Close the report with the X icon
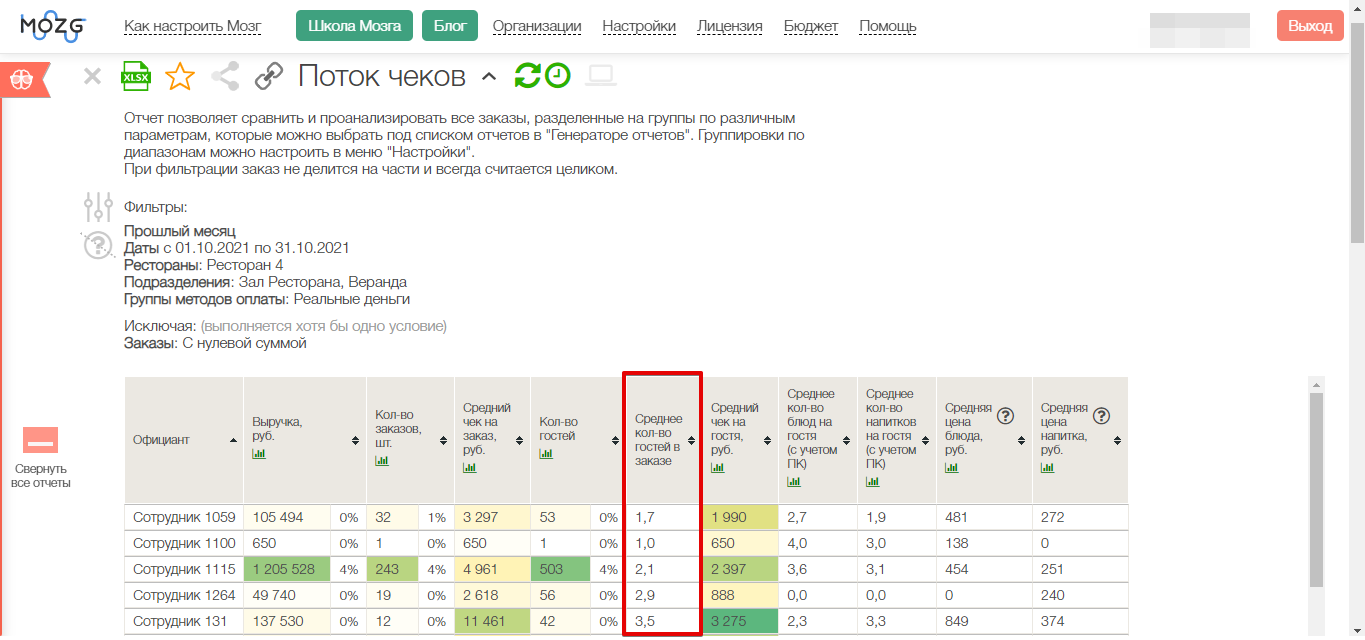The height and width of the screenshot is (640, 1365). tap(92, 76)
